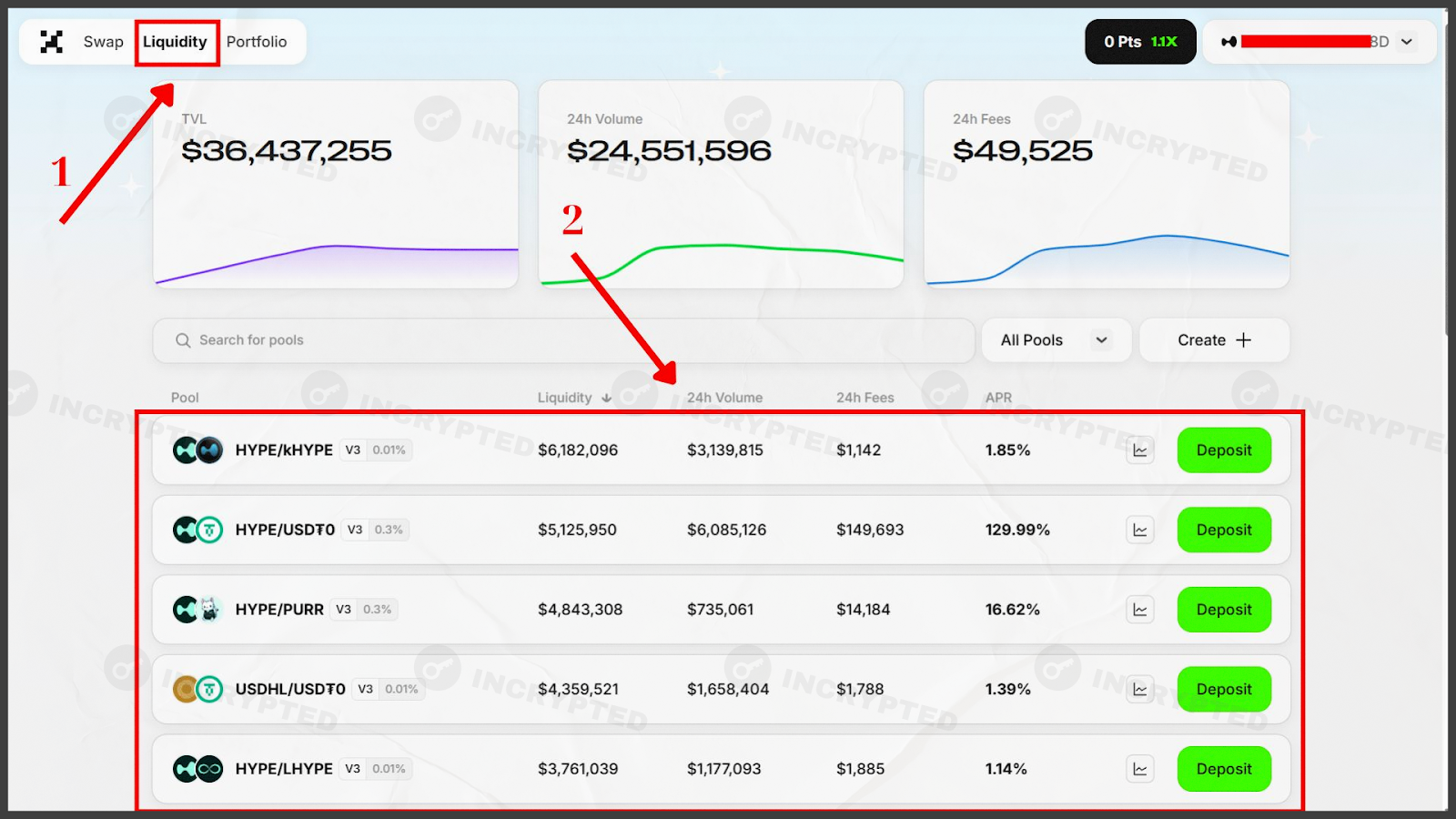
Task: Click the TVL value $36,437,255
Action: [287, 151]
